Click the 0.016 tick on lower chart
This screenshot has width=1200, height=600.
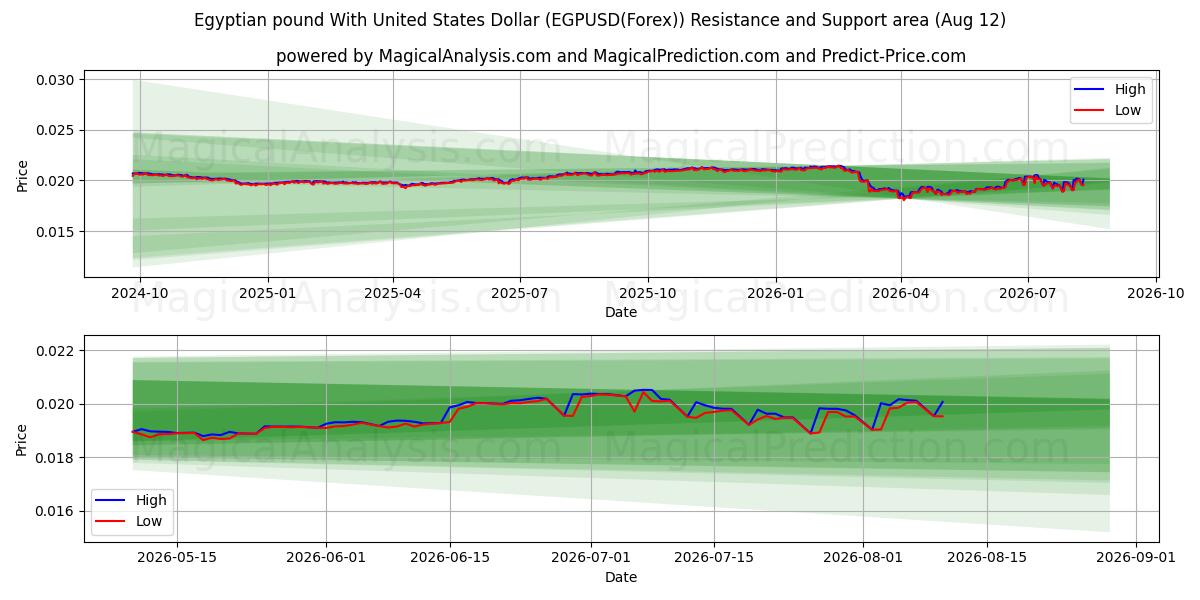click(x=56, y=511)
